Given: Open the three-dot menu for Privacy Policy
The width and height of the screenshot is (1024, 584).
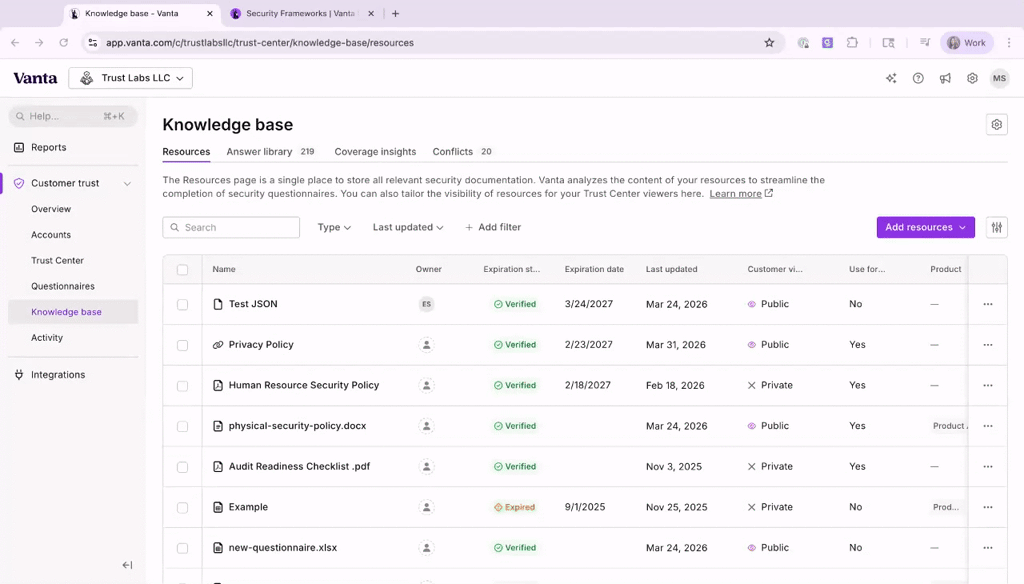Looking at the screenshot, I should [987, 345].
